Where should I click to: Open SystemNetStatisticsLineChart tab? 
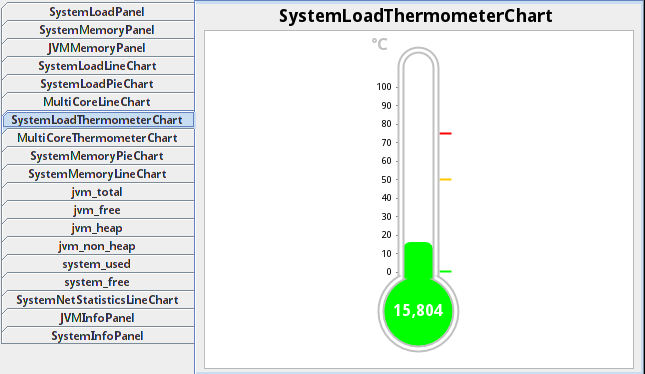click(x=98, y=300)
